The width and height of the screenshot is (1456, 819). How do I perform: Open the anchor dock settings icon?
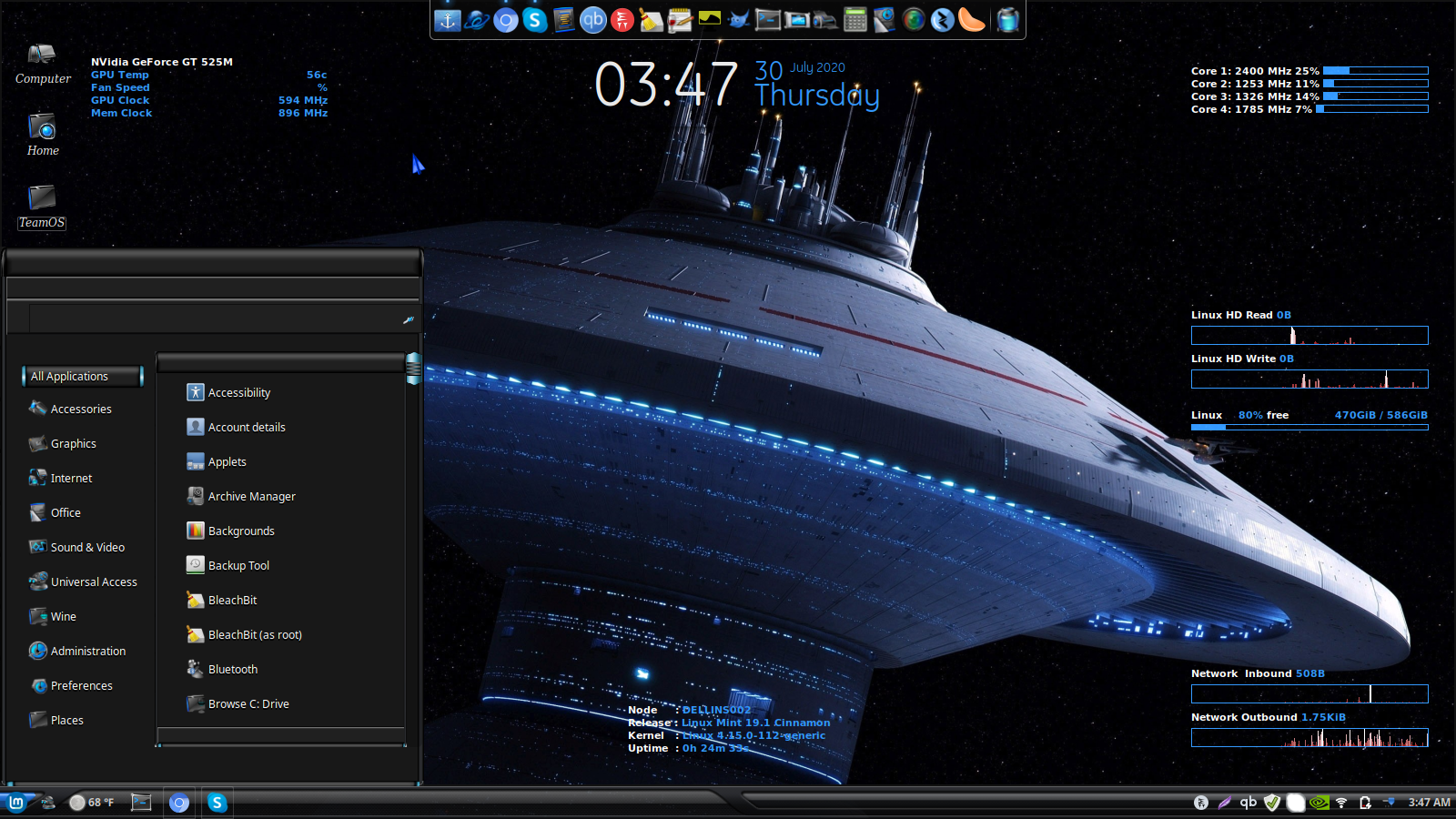coord(448,20)
